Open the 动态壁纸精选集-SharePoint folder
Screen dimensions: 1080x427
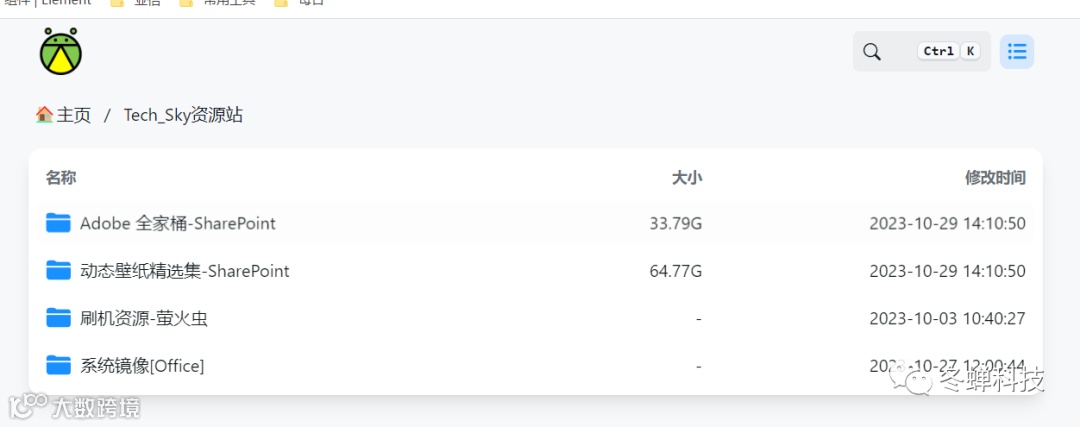pos(185,271)
